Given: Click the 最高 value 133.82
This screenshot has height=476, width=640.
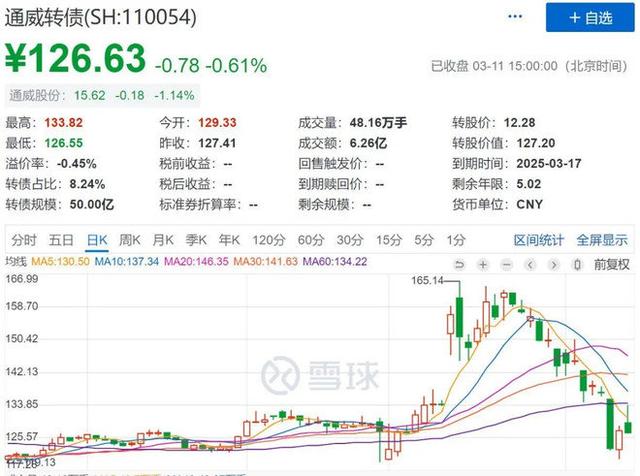Looking at the screenshot, I should click(63, 122).
